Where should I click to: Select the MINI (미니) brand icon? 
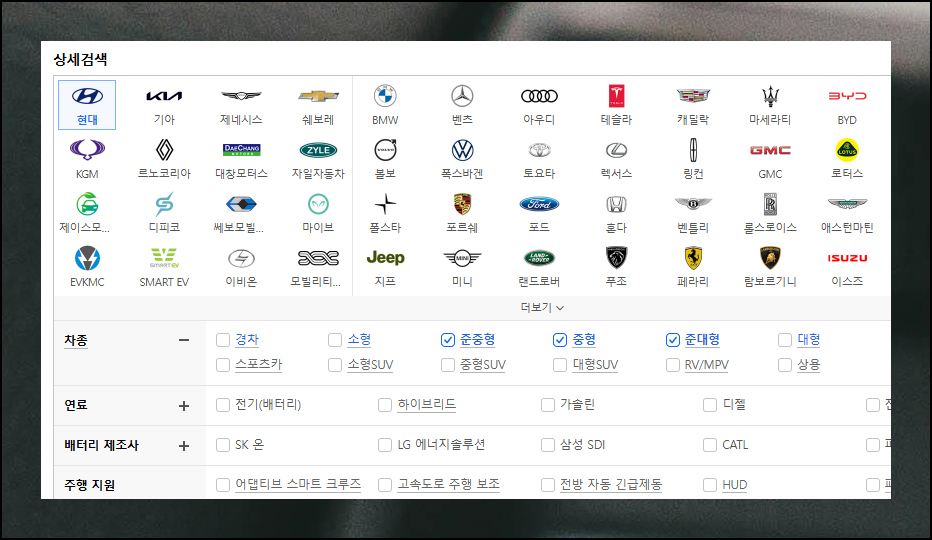pyautogui.click(x=462, y=258)
